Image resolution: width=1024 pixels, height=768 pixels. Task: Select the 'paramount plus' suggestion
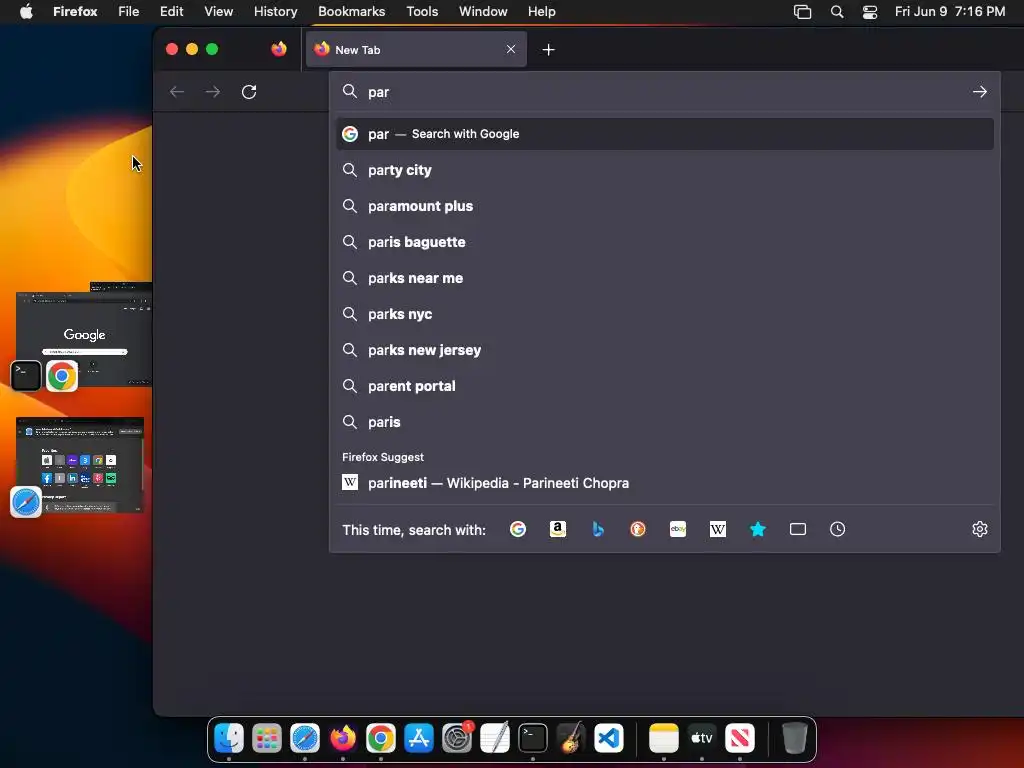665,206
